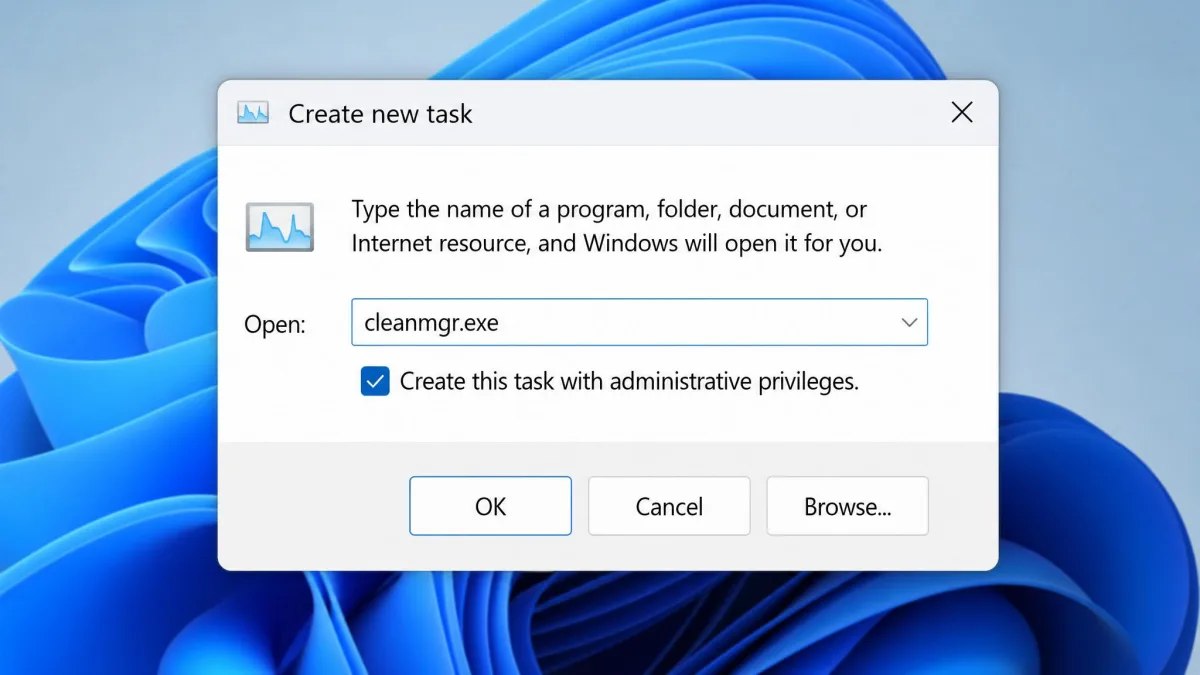
Task: Confirm the new task with OK
Action: [x=490, y=506]
